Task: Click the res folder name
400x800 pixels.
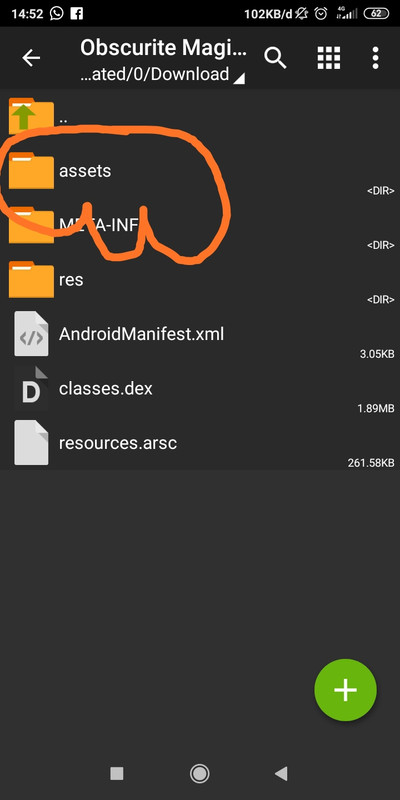Action: (71, 280)
